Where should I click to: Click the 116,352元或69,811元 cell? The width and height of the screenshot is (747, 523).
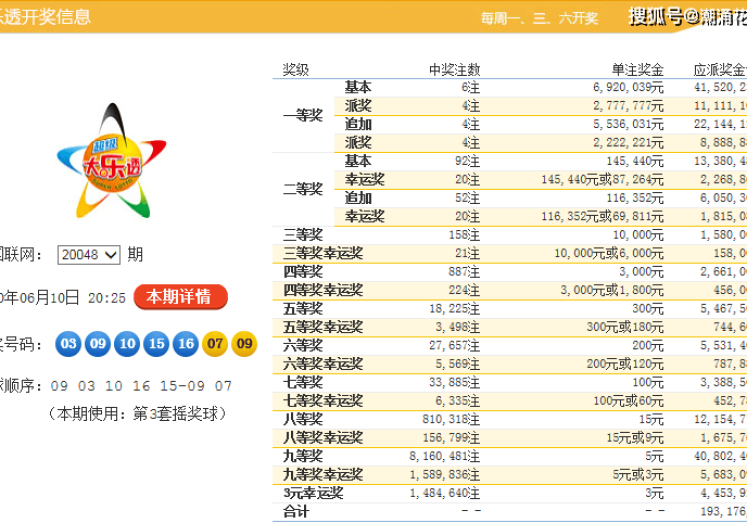tap(602, 217)
